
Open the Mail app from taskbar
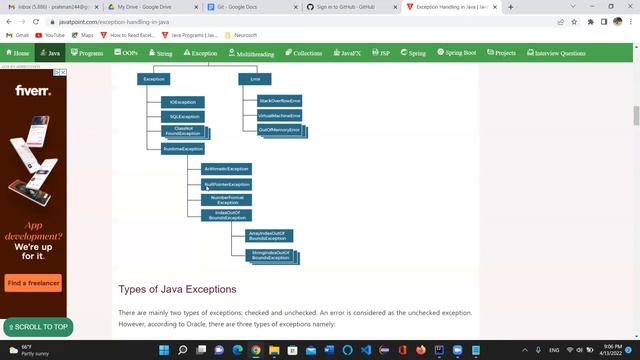(311, 350)
